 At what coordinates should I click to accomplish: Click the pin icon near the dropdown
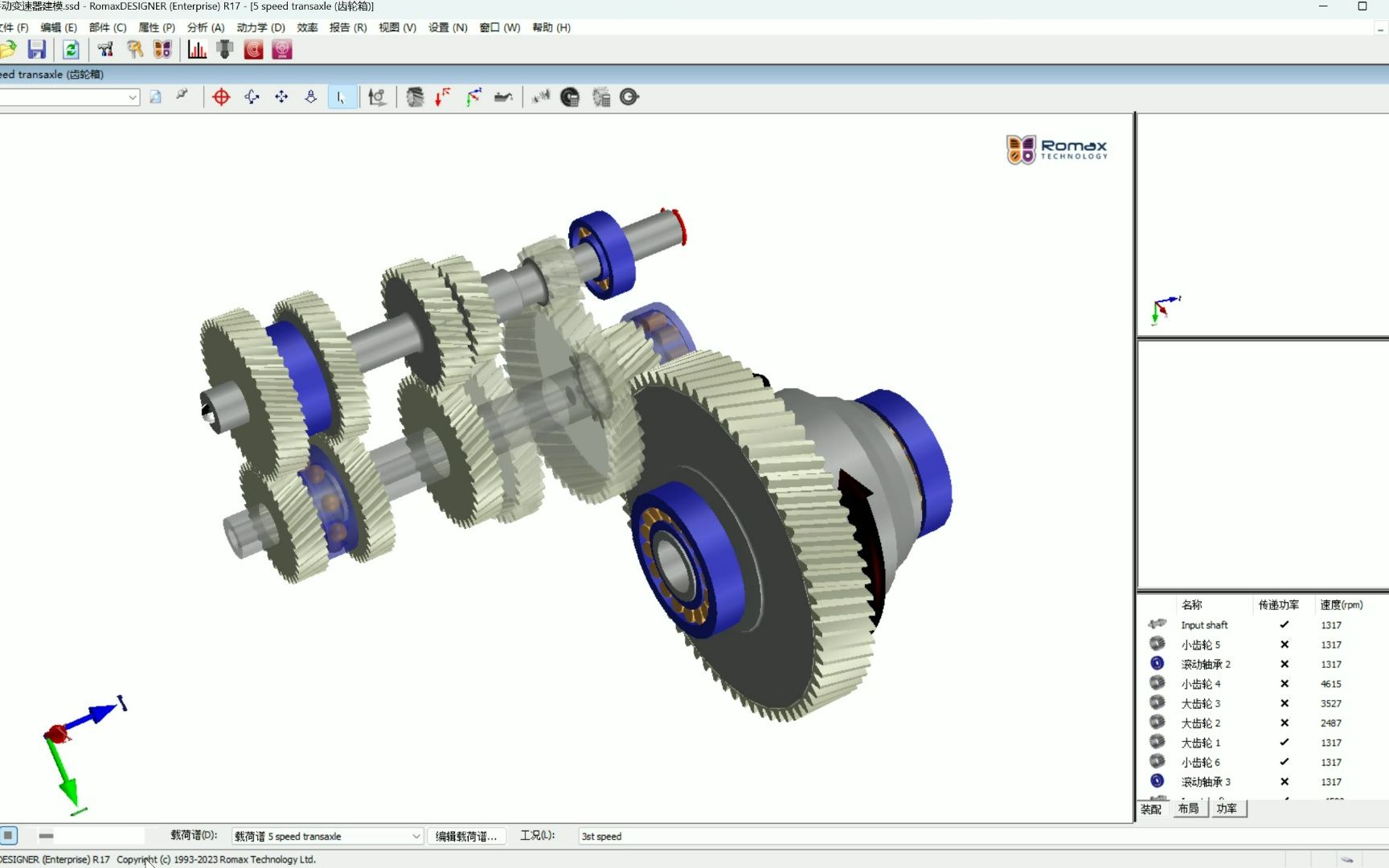[x=182, y=96]
